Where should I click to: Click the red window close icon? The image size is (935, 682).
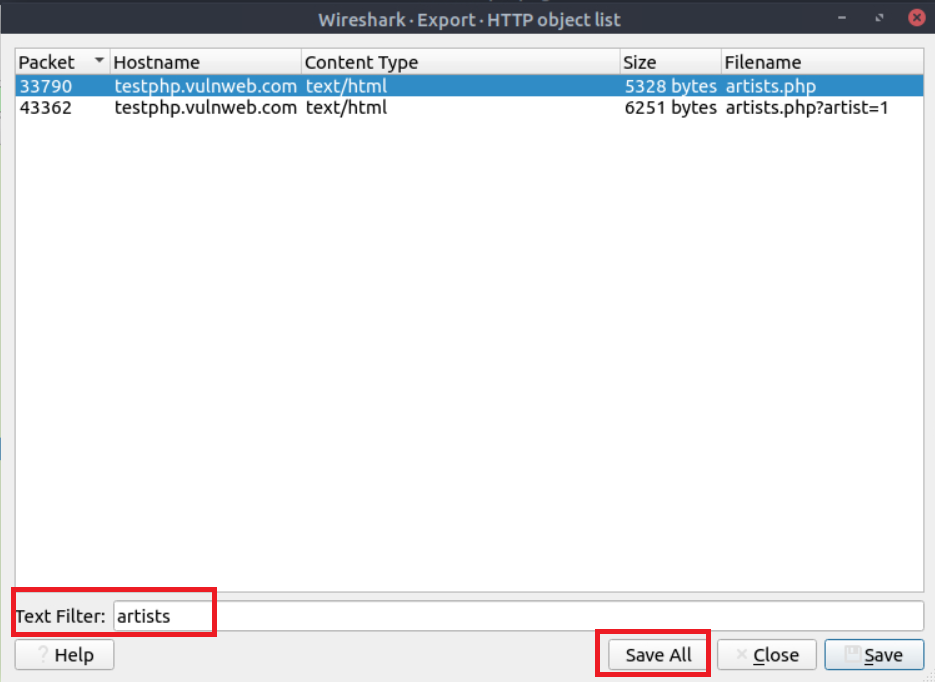(914, 18)
